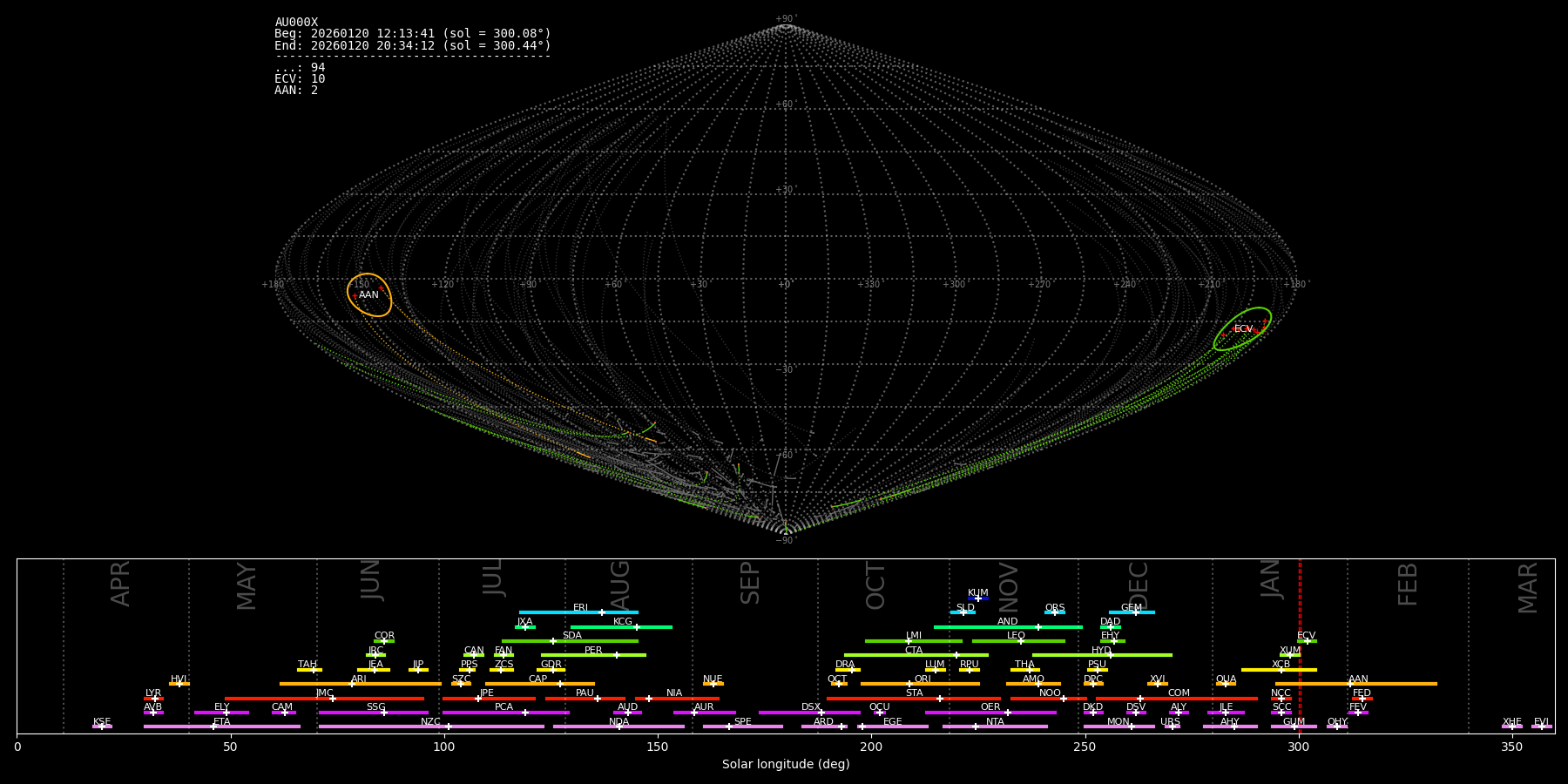The height and width of the screenshot is (784, 1568).
Task: Click the PER shower label
Action: pos(593,651)
